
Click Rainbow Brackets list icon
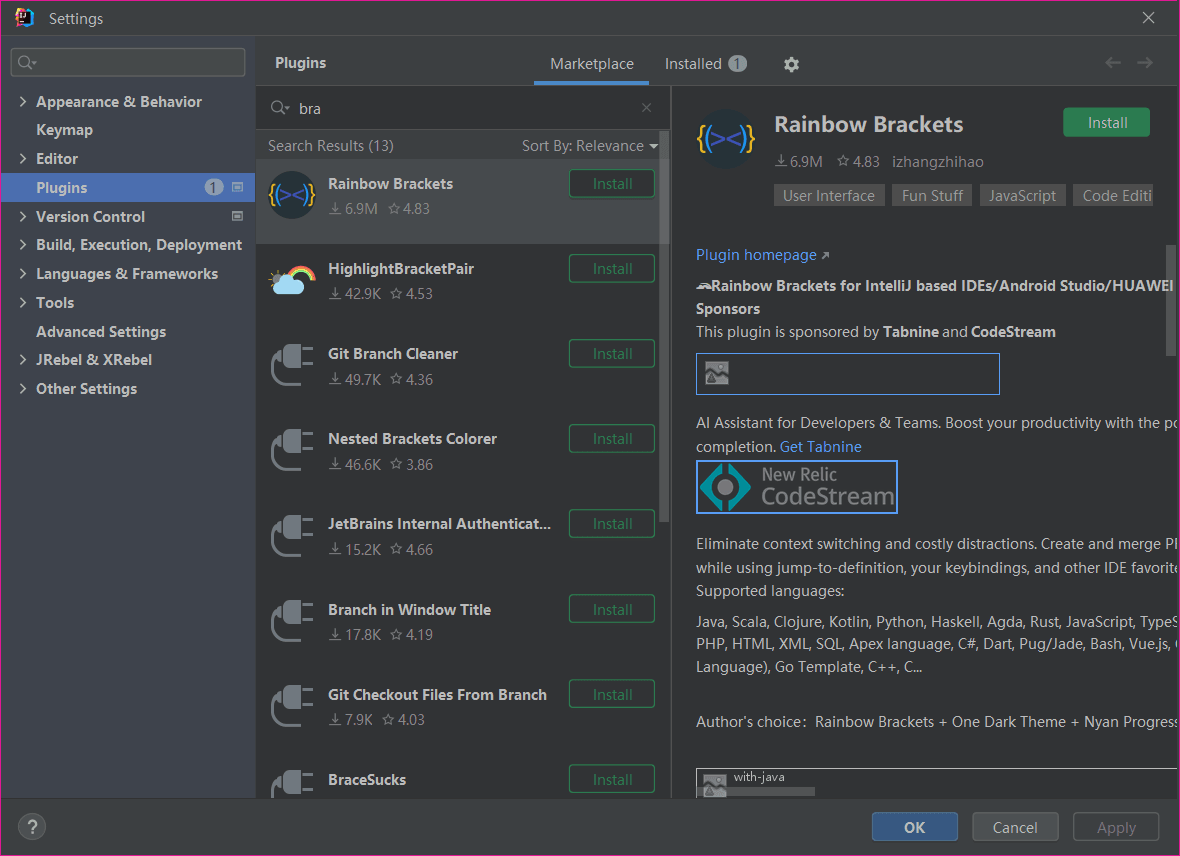[x=292, y=196]
